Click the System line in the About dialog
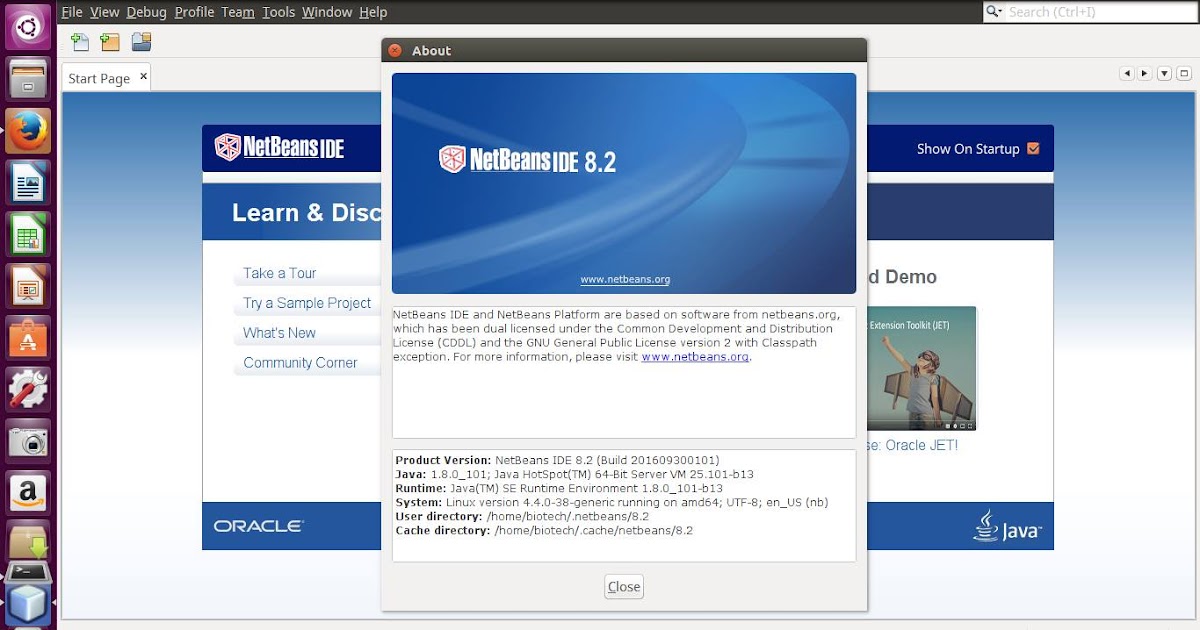This screenshot has height=630, width=1200. tap(612, 502)
